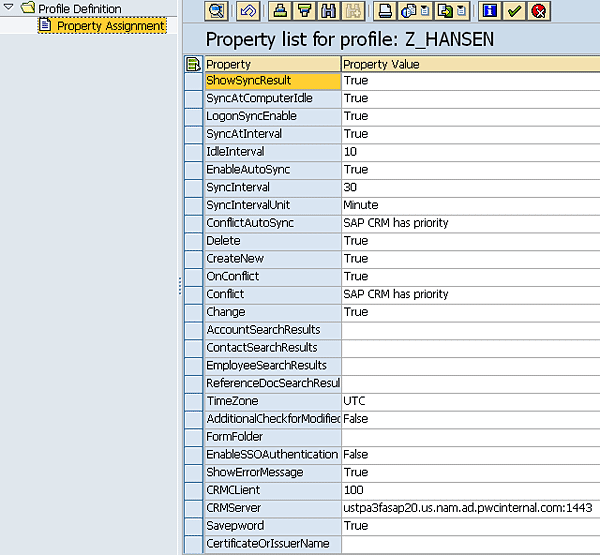Click the ShowSyncResult property cell

[272, 81]
